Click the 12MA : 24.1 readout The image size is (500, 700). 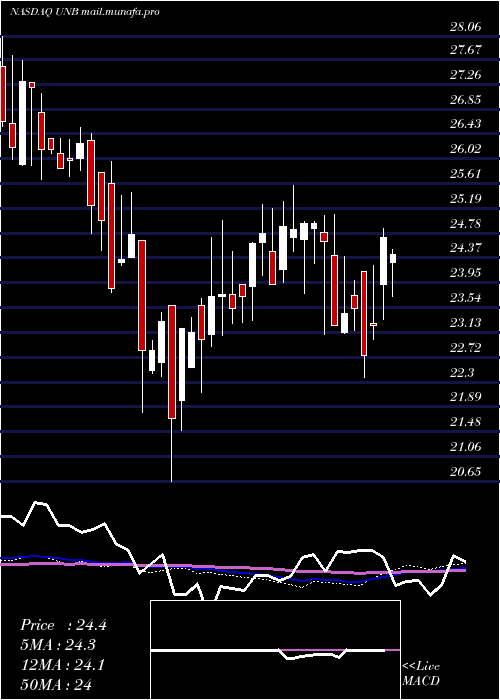point(62,665)
